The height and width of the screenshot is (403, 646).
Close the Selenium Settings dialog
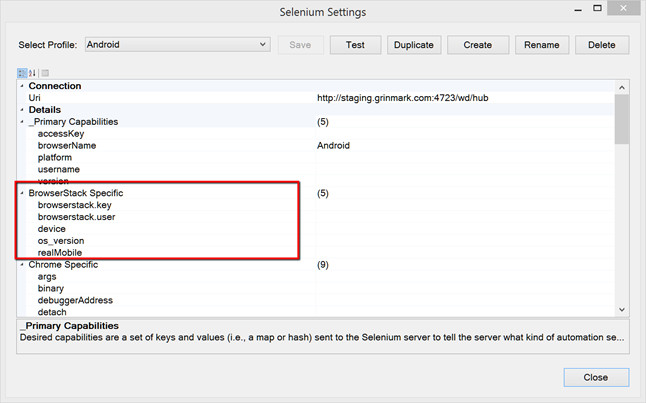click(x=596, y=378)
